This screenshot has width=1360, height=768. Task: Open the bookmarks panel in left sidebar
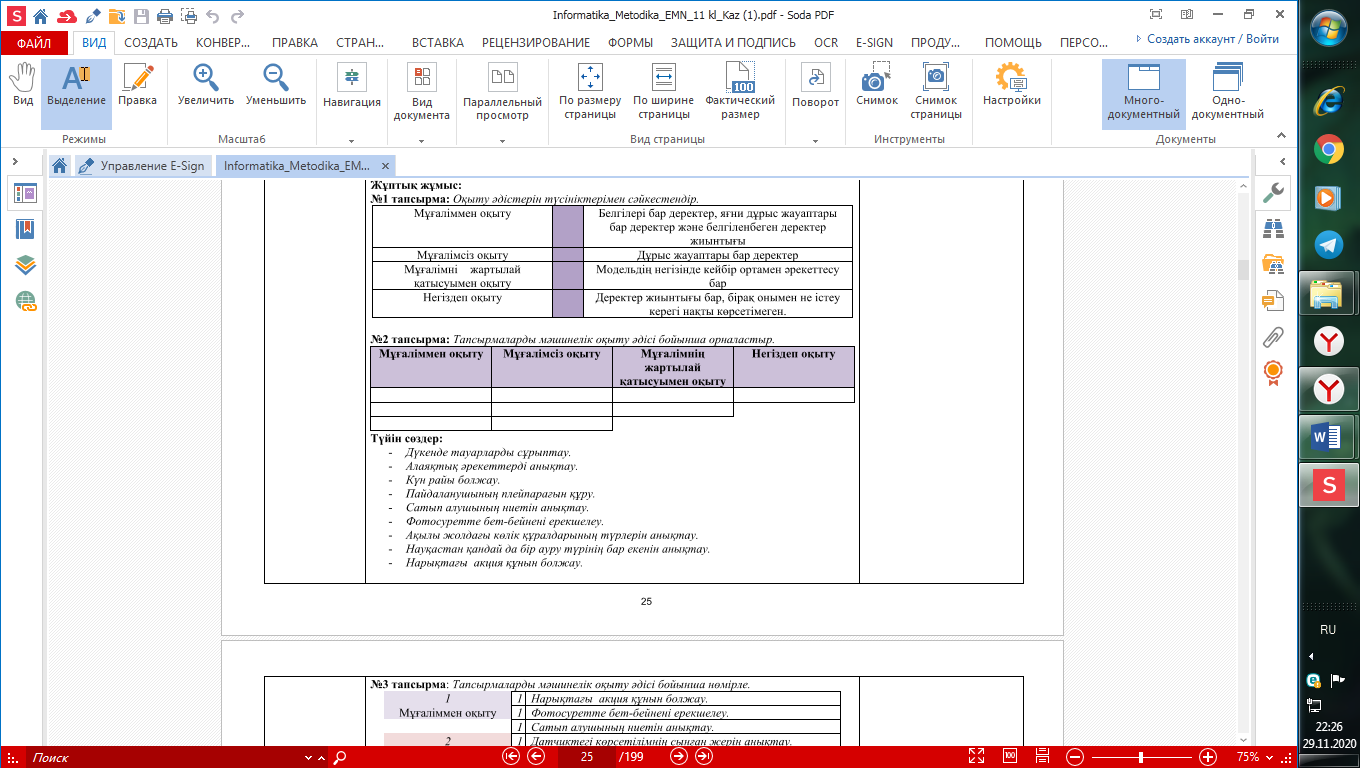point(25,230)
